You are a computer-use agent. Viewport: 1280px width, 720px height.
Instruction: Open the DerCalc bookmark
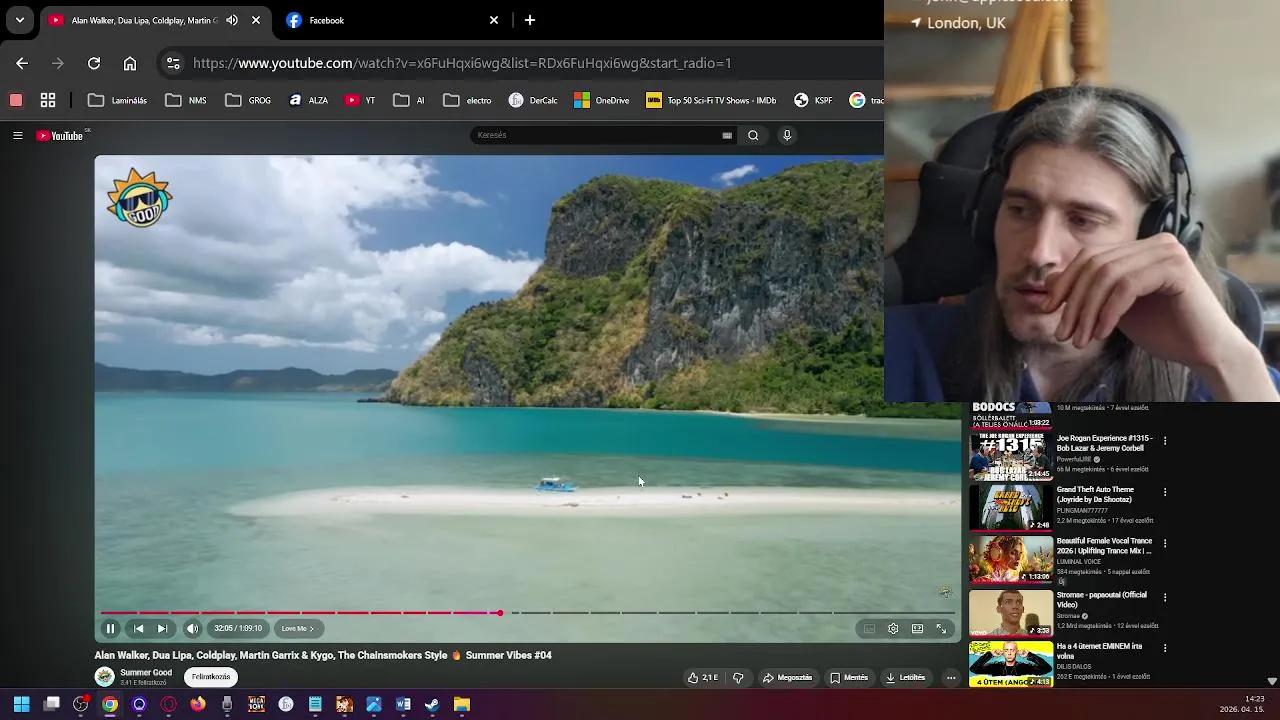[533, 100]
